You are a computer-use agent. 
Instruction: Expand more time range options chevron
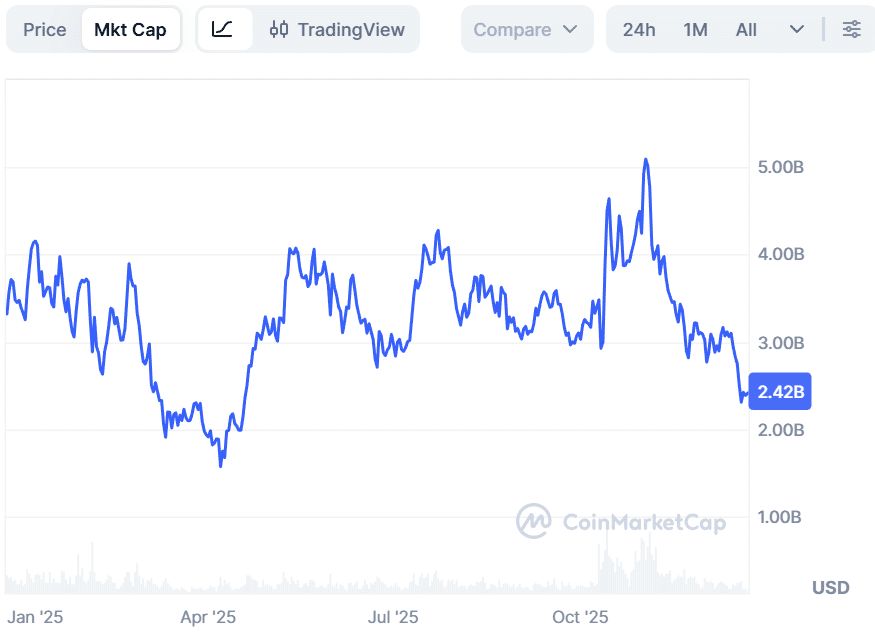[x=797, y=30]
